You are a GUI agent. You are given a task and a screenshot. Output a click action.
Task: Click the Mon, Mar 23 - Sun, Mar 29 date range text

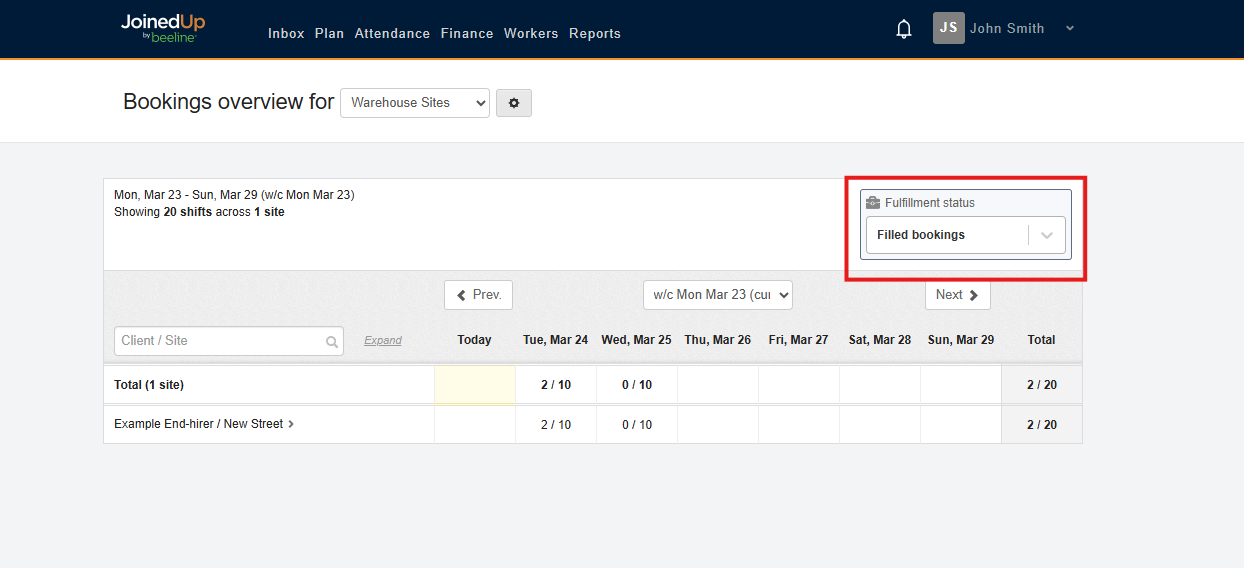[234, 195]
